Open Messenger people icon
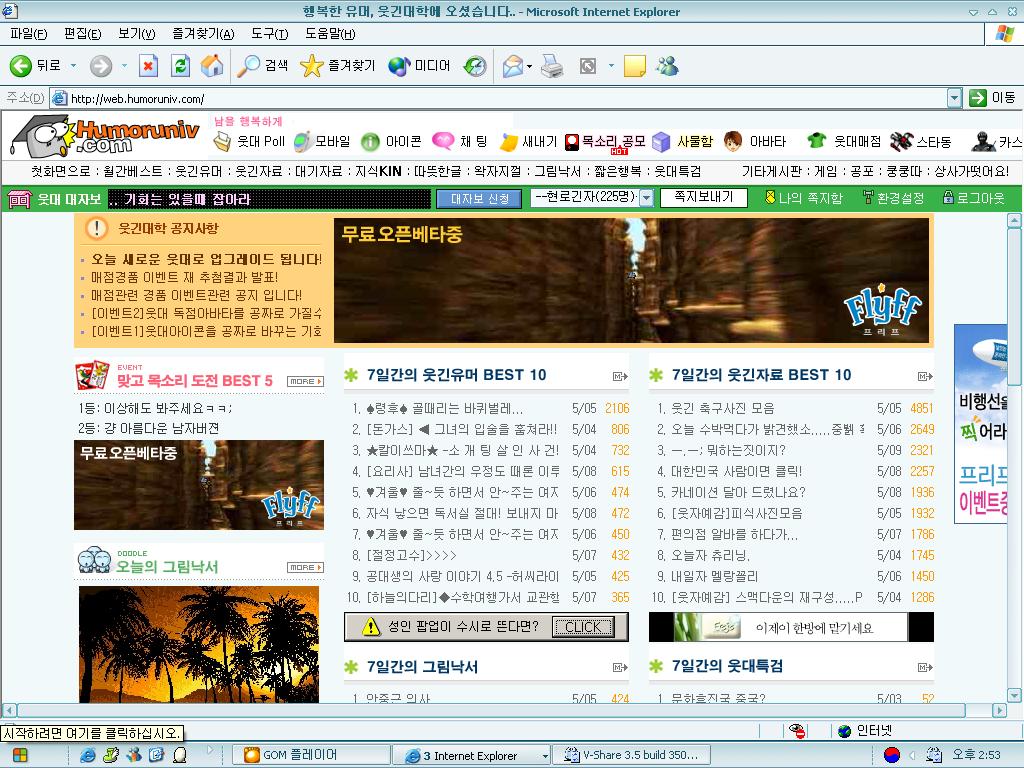1024x768 pixels. click(x=667, y=65)
